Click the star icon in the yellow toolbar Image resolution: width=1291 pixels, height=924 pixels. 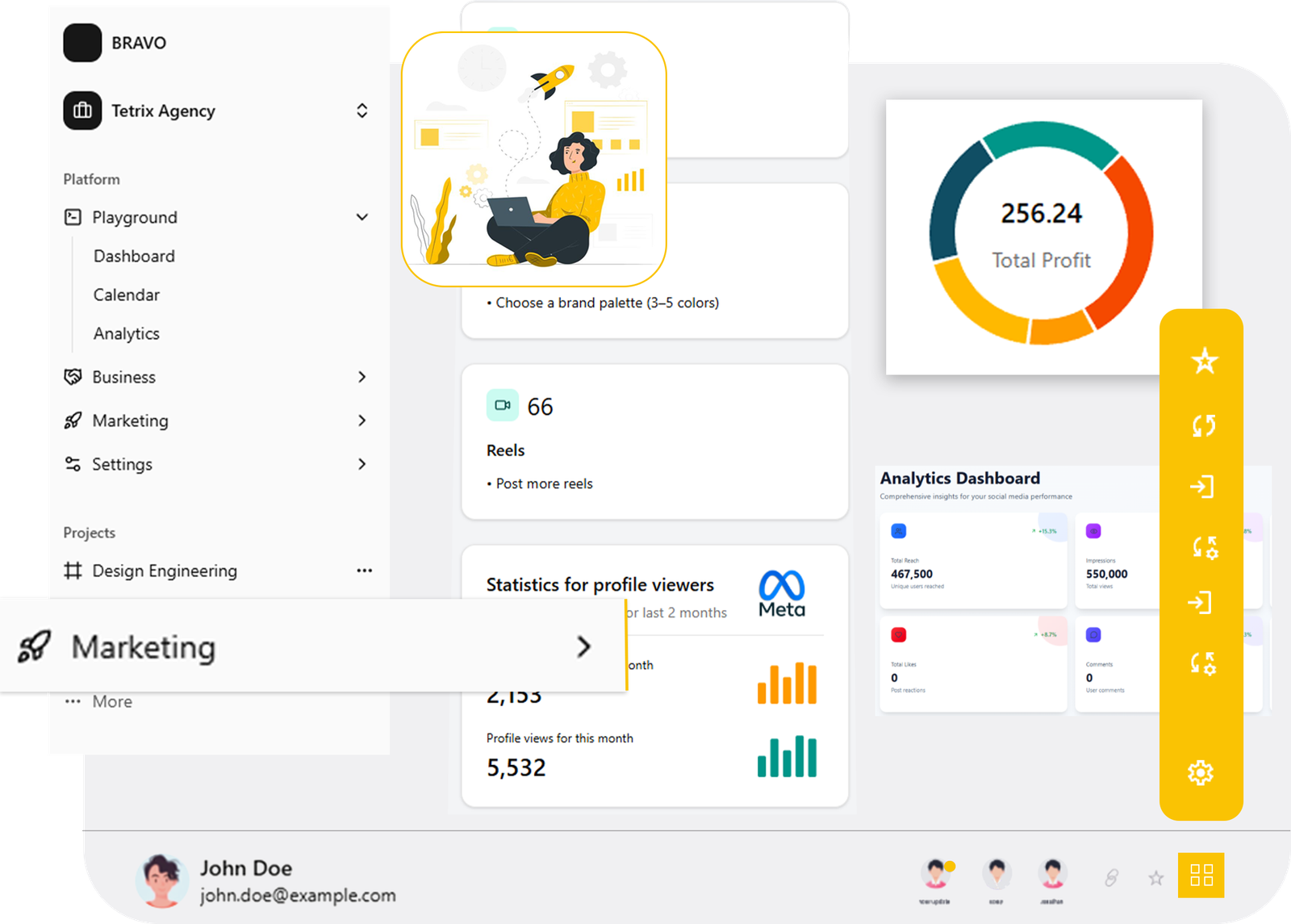[x=1204, y=361]
